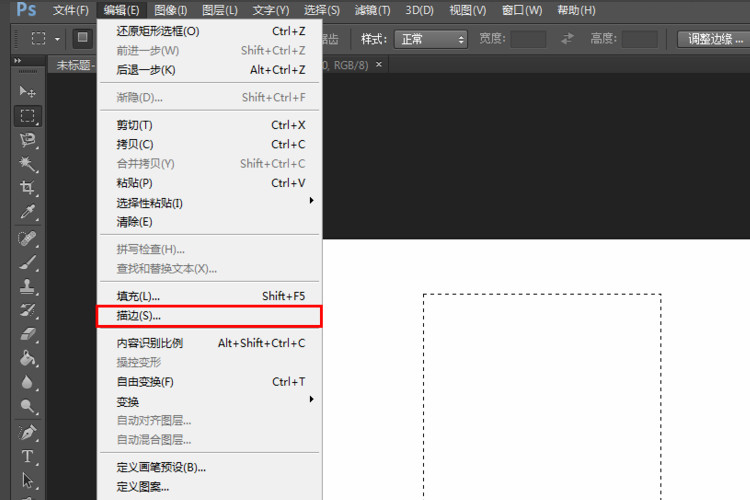Select the Dodge tool
Image resolution: width=750 pixels, height=500 pixels.
27,407
